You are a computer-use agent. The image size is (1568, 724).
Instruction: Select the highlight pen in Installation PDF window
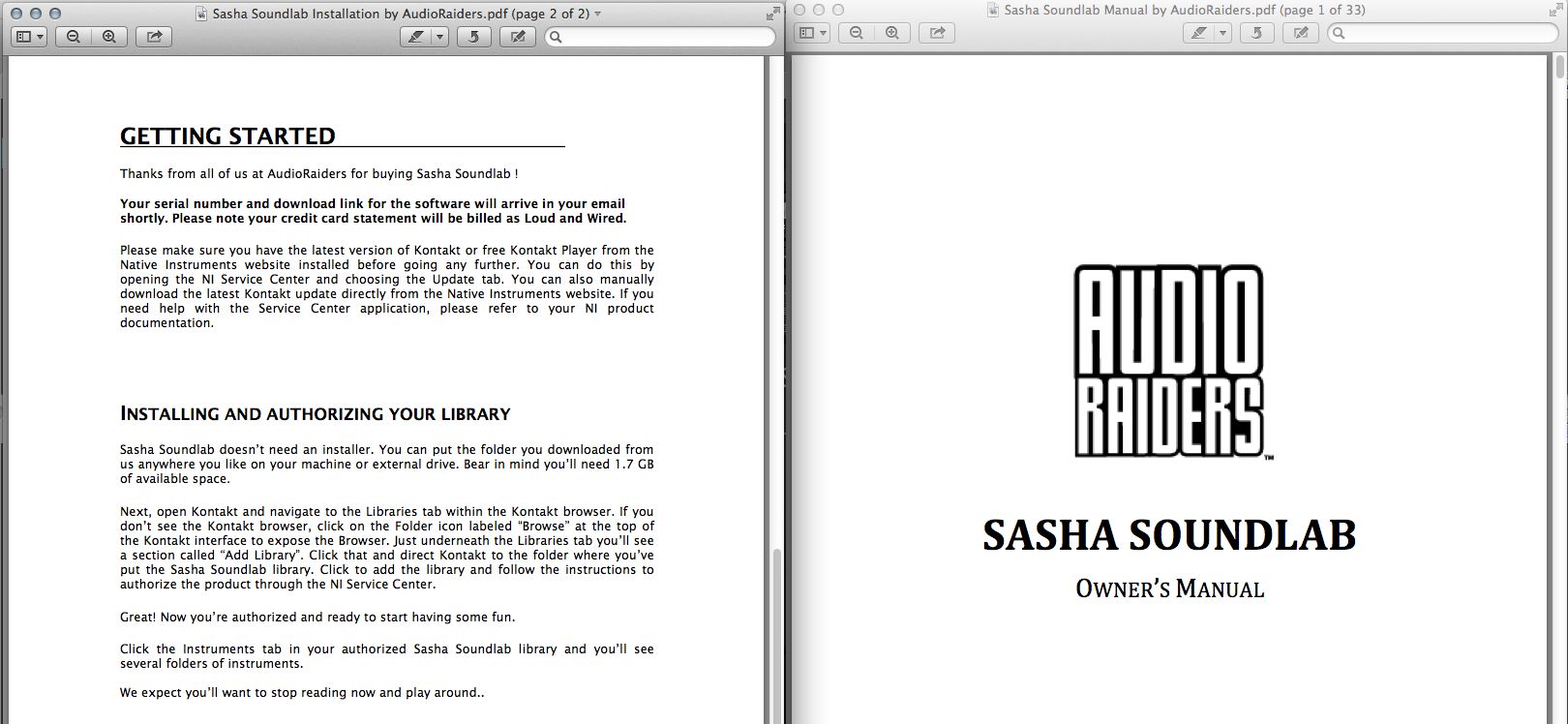(416, 37)
